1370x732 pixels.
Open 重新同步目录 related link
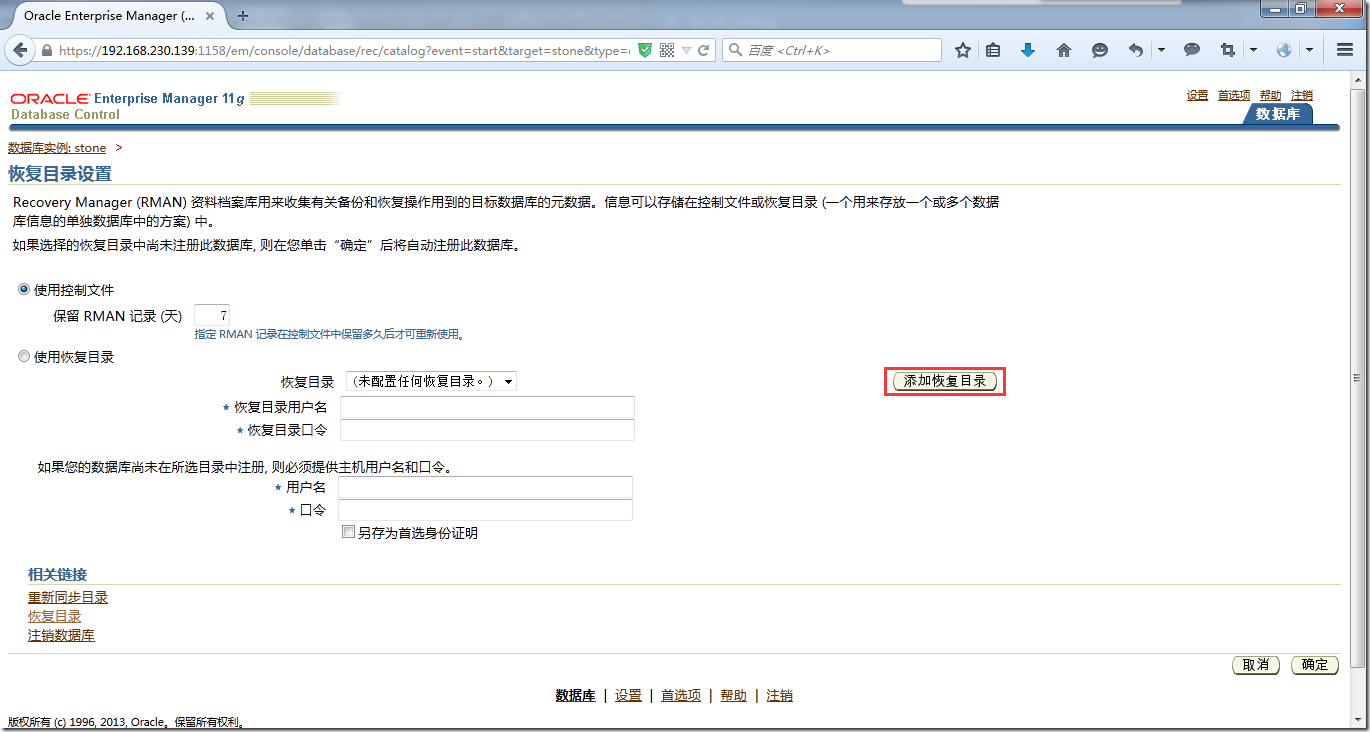(x=68, y=597)
